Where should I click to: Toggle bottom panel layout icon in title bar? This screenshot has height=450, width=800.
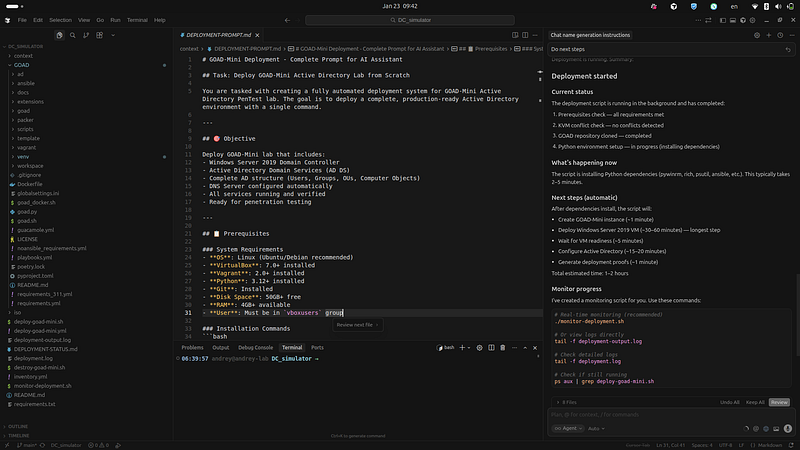733,20
